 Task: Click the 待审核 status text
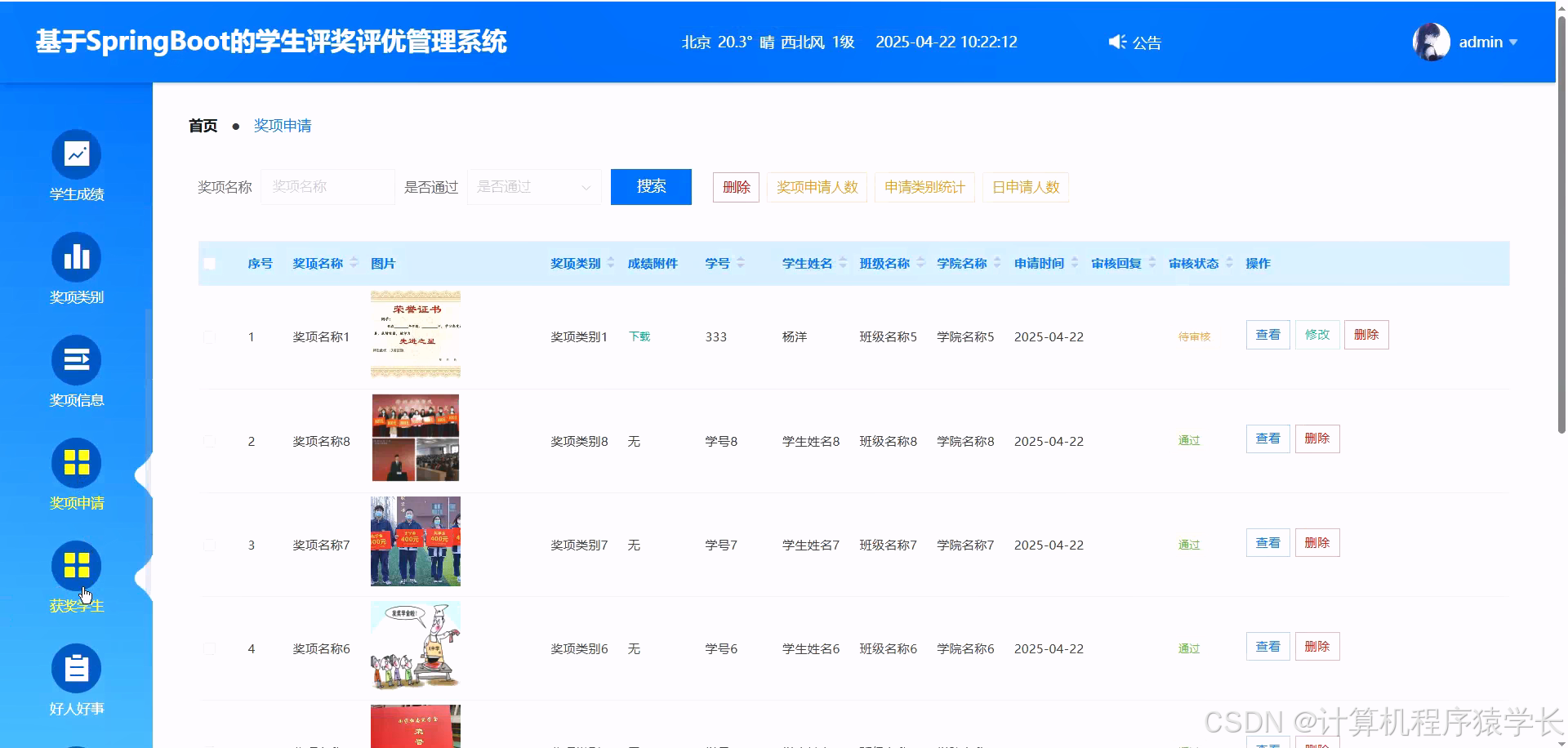[x=1194, y=336]
